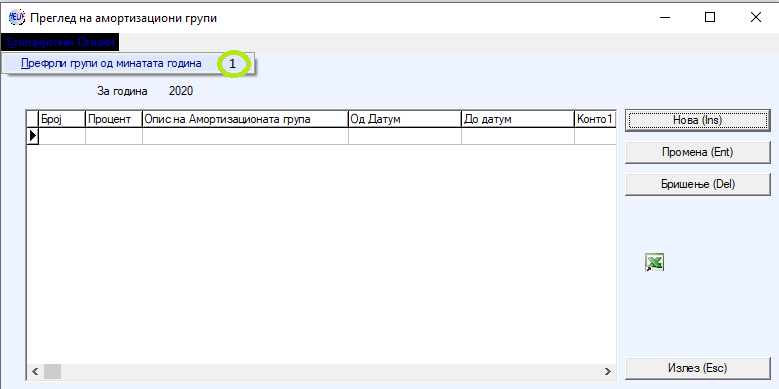Open the Специјални Опции menu
The width and height of the screenshot is (779, 389).
coord(61,43)
